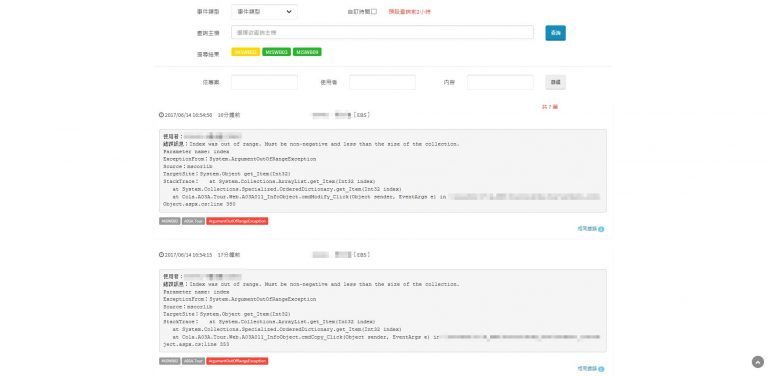This screenshot has height=376, width=768.
Task: Click the red total records count
Action: [550, 107]
